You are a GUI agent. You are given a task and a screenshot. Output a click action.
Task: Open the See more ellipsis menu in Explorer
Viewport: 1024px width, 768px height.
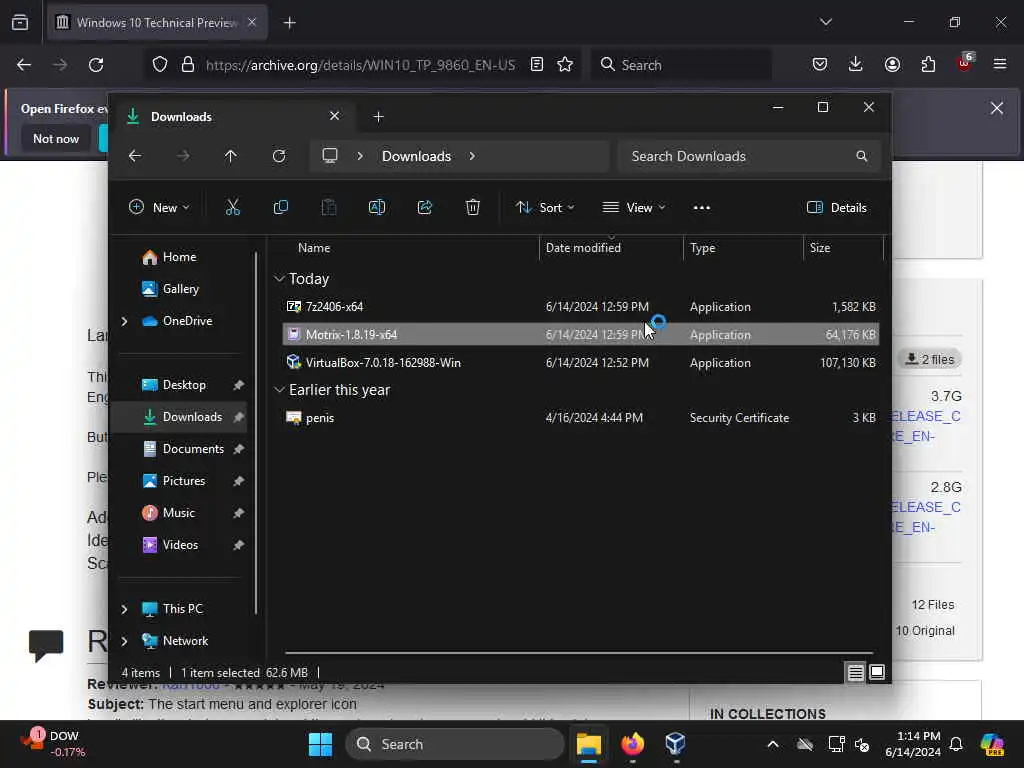pyautogui.click(x=701, y=208)
